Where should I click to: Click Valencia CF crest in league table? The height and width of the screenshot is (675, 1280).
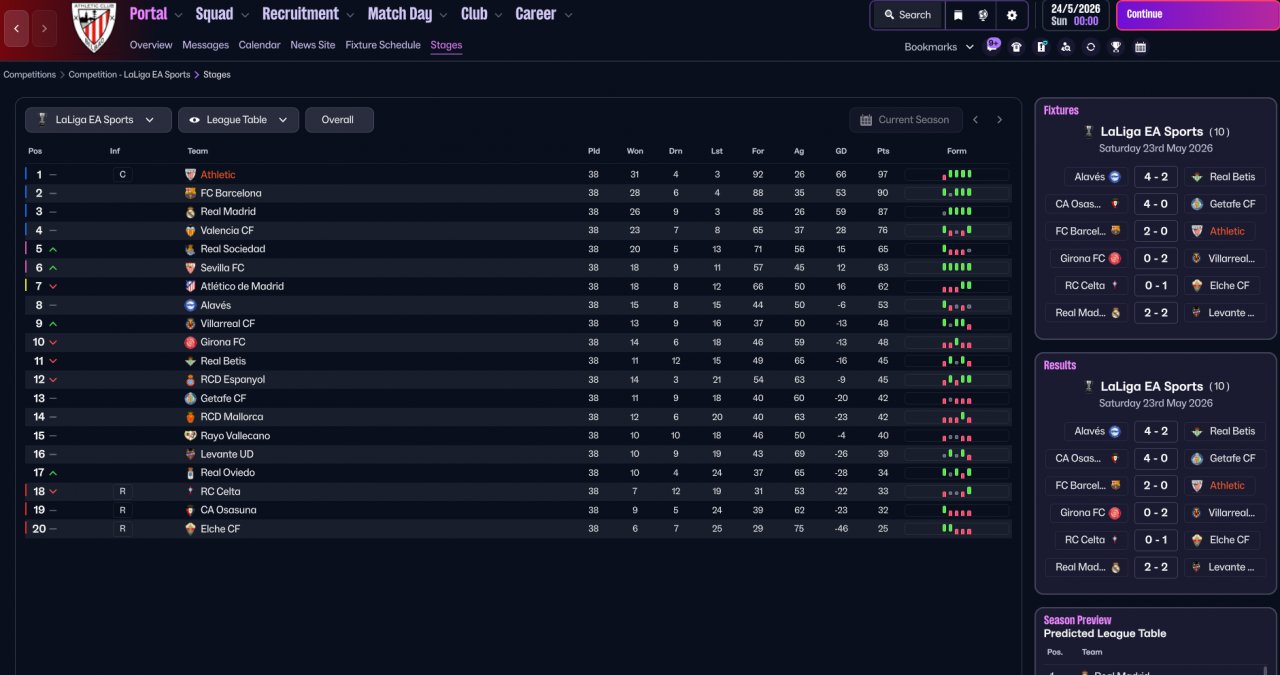tap(191, 230)
